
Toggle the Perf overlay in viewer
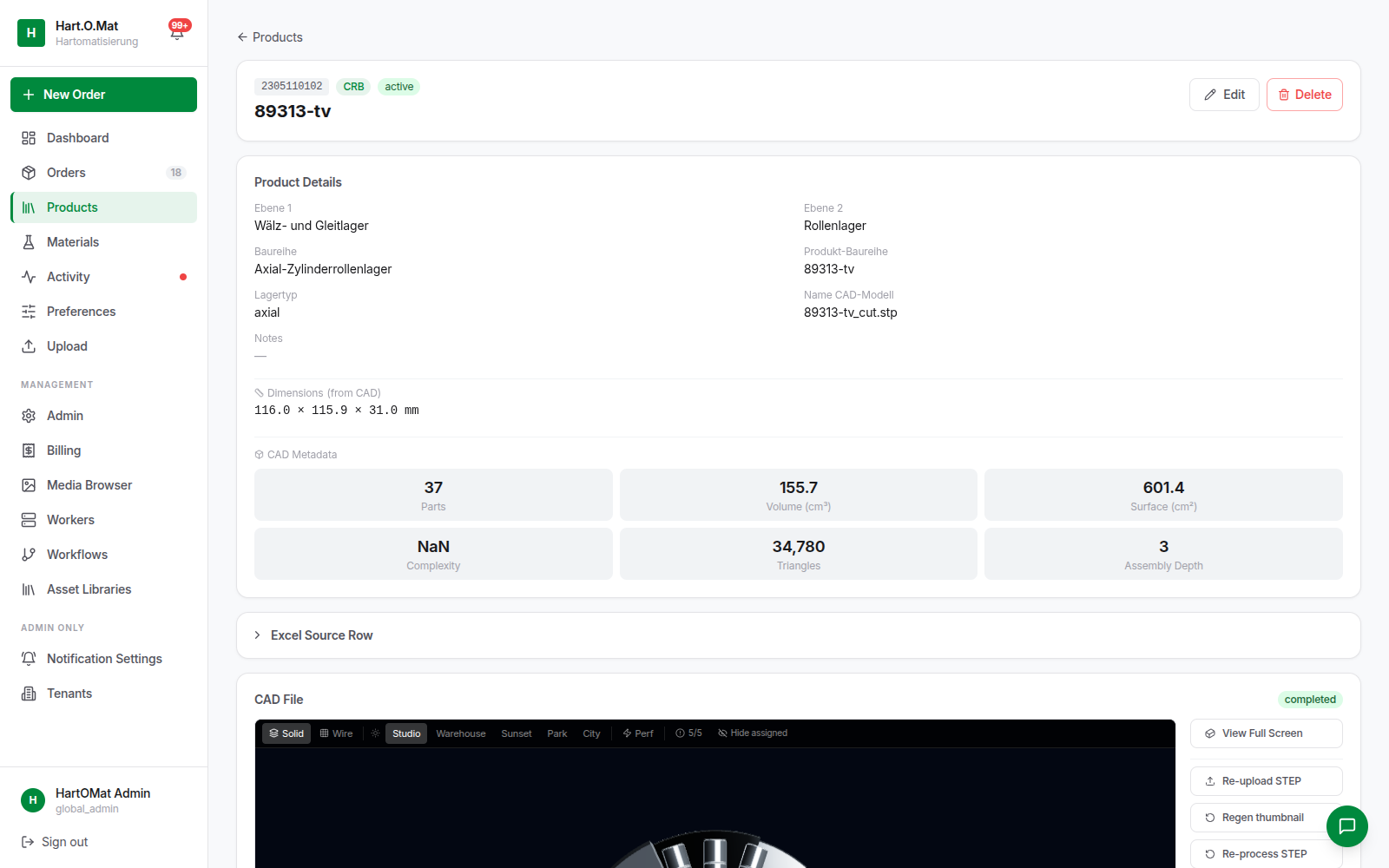pos(638,733)
